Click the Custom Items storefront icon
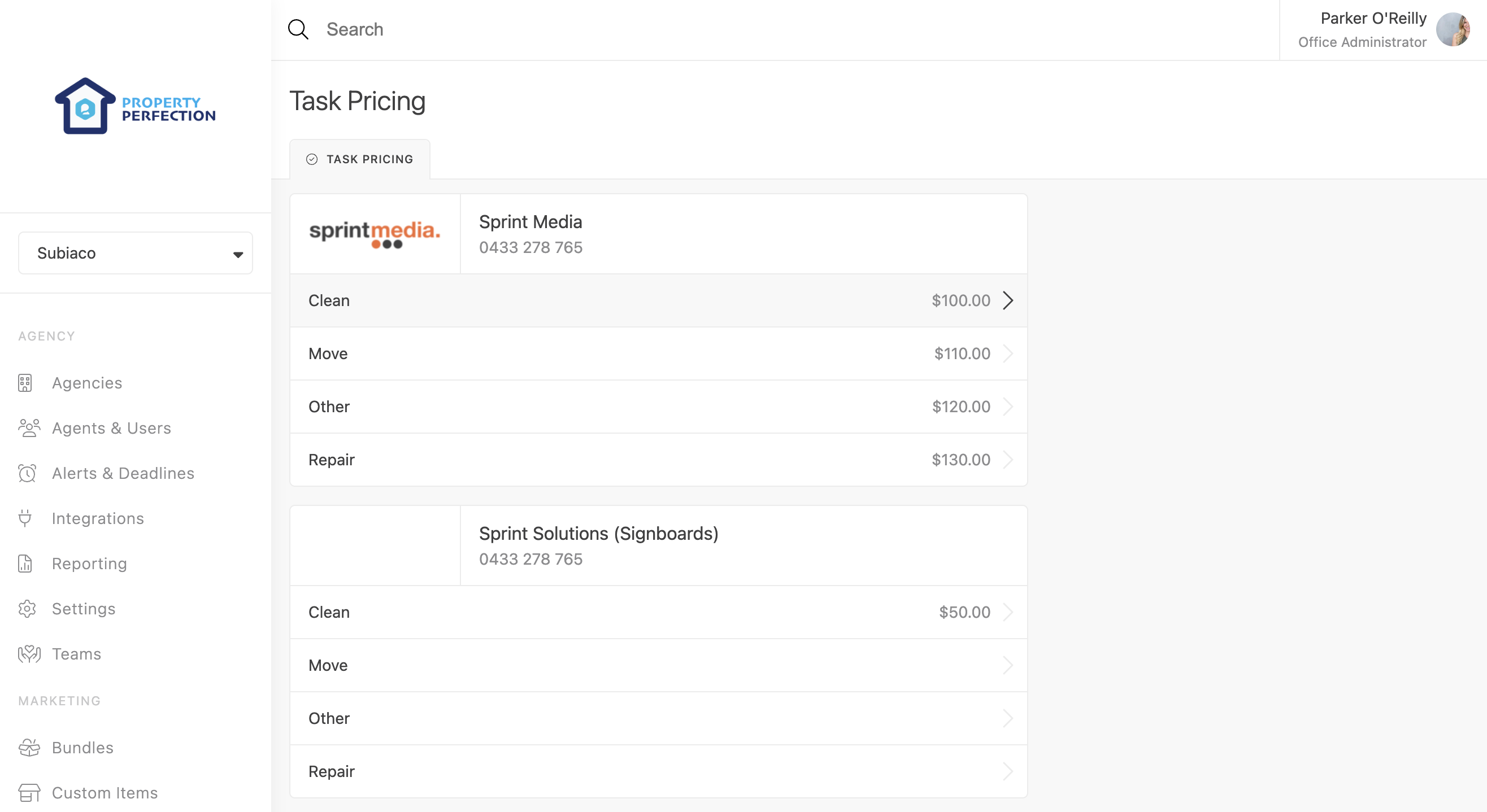The image size is (1487, 812). pos(29,792)
